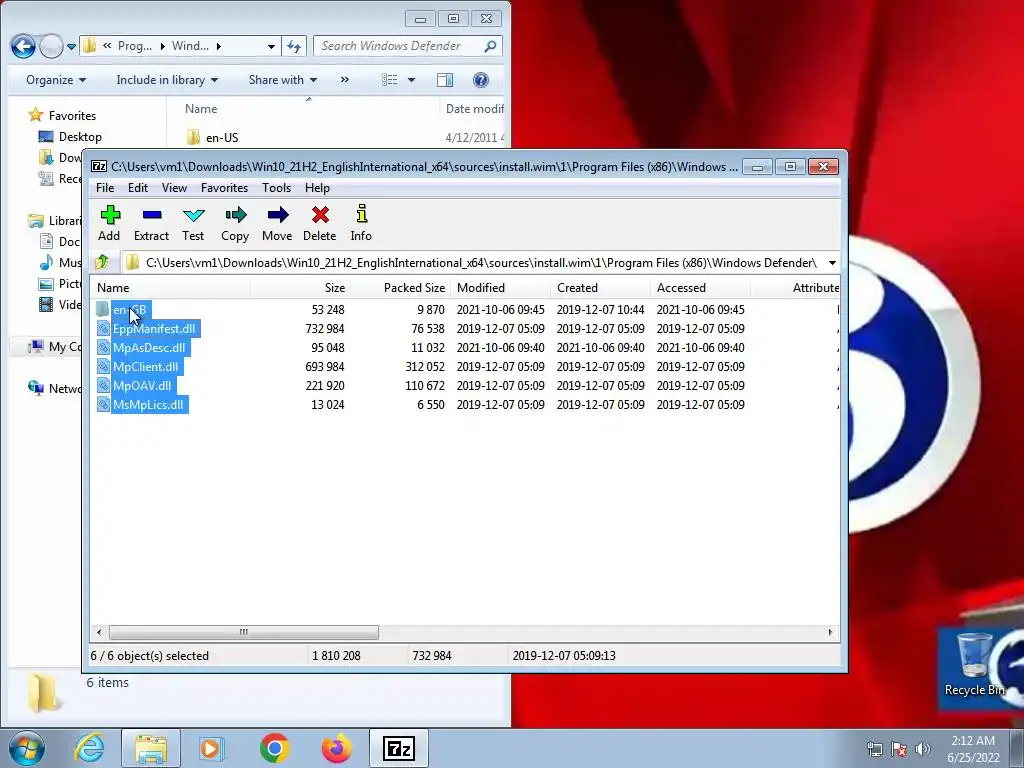Open the Windows Start orb
The width and height of the screenshot is (1024, 768).
(26, 748)
